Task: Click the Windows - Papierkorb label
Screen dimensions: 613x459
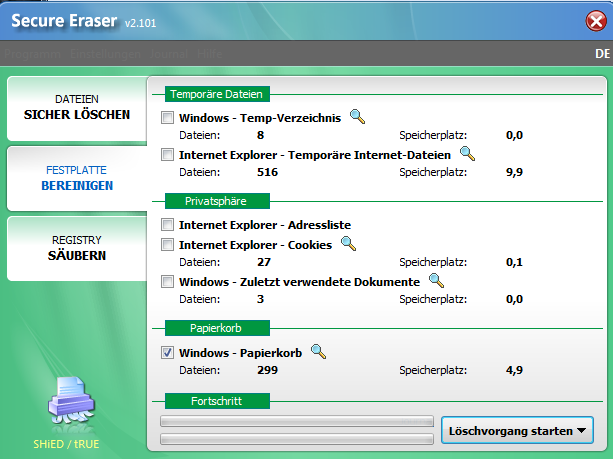Action: click(x=240, y=353)
